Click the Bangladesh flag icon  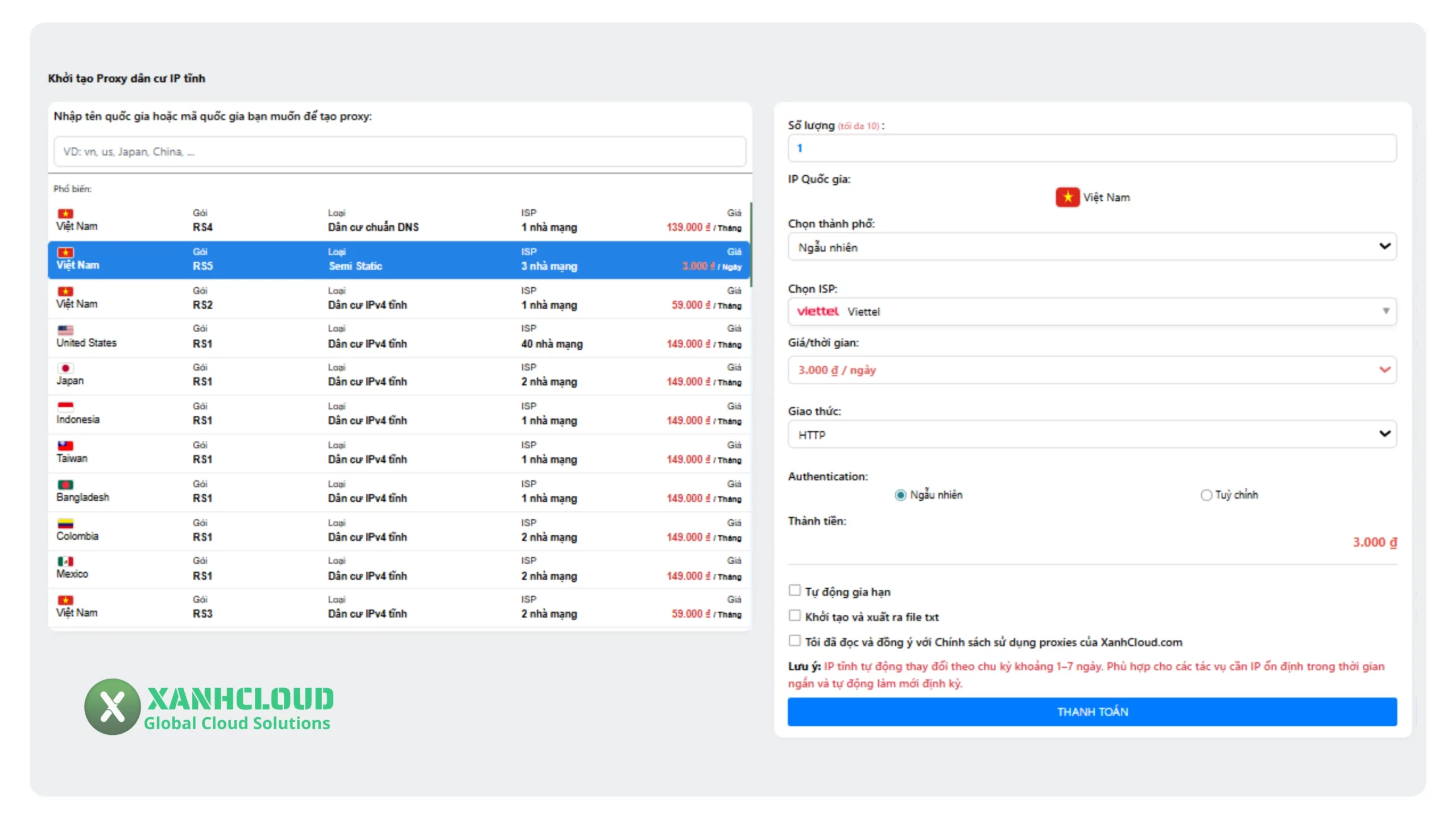pos(64,483)
